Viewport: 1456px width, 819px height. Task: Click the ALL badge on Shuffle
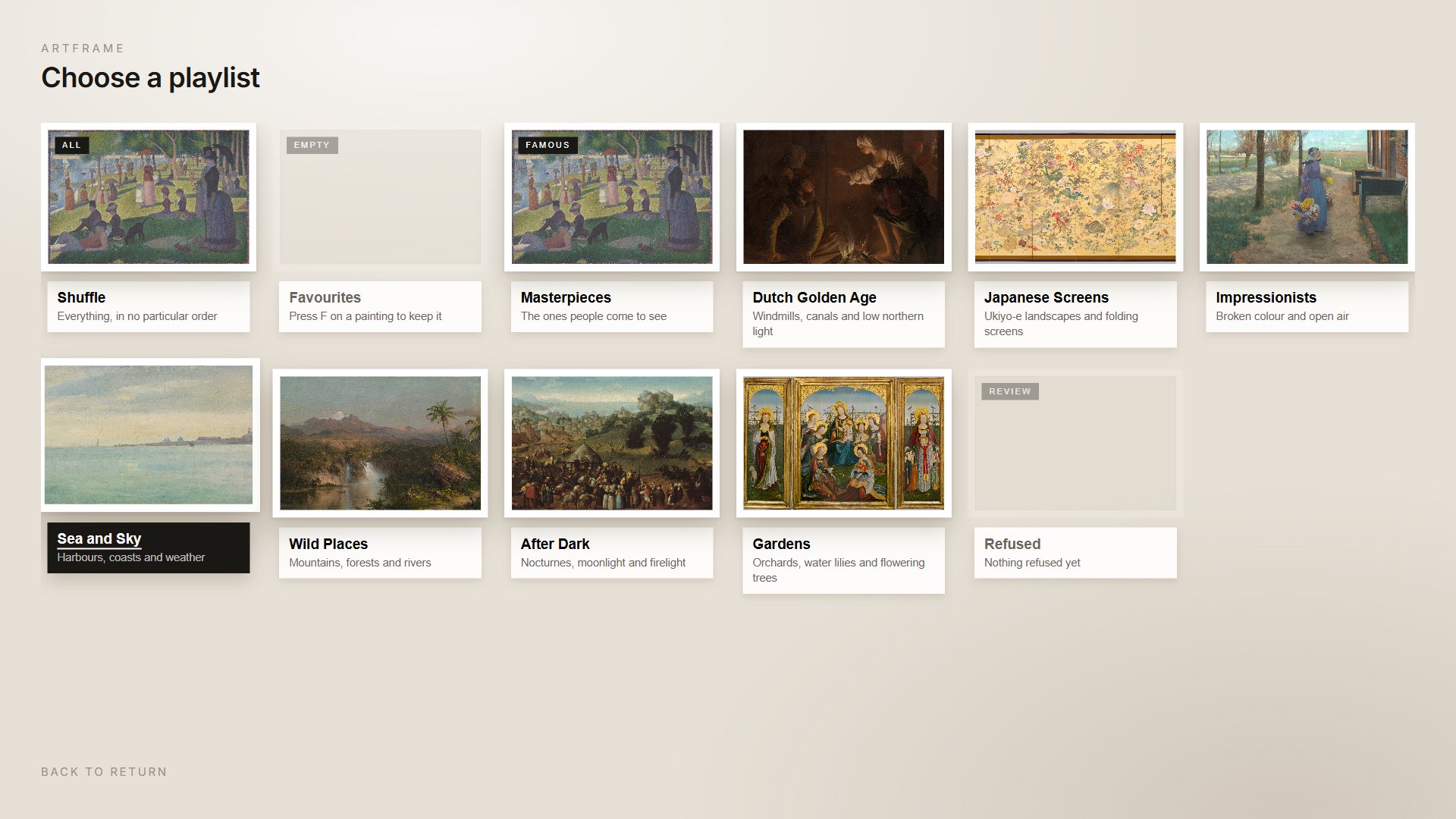71,145
